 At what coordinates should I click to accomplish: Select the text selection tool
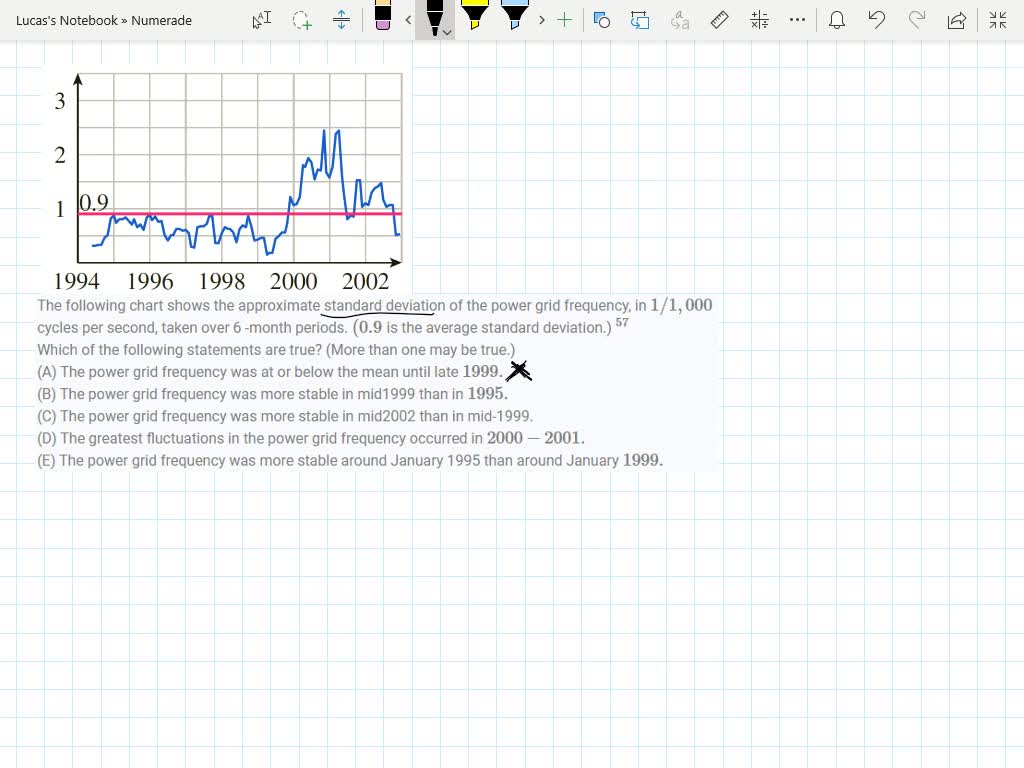point(260,20)
